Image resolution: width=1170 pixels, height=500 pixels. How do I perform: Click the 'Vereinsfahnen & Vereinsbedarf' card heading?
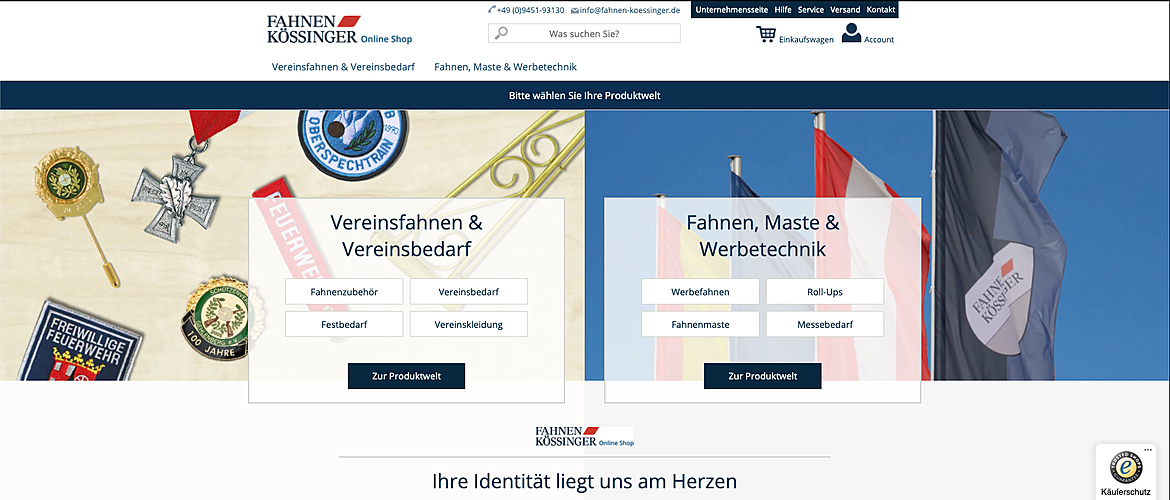click(x=406, y=236)
